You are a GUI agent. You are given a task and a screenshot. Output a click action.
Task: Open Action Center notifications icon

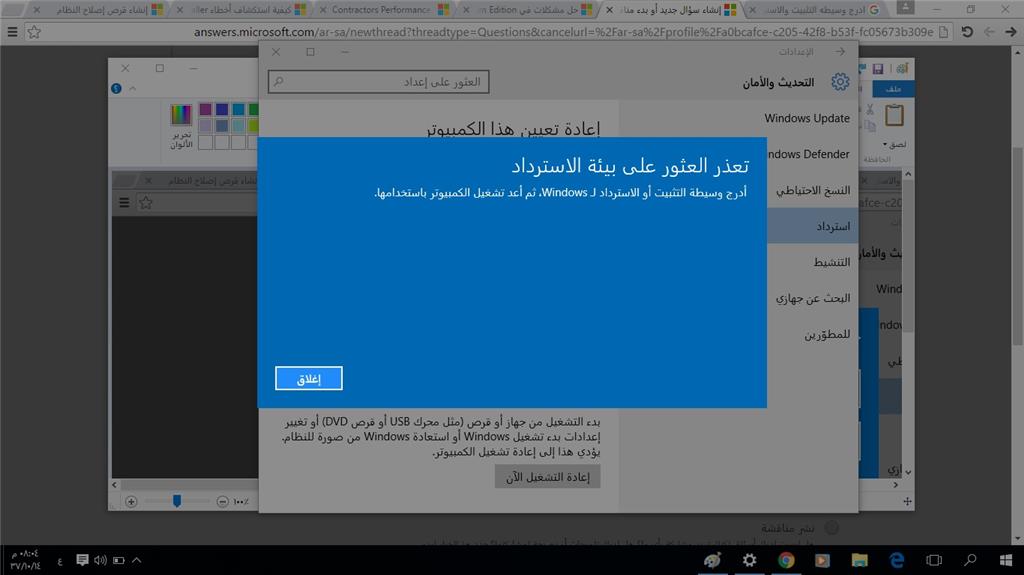coord(82,560)
